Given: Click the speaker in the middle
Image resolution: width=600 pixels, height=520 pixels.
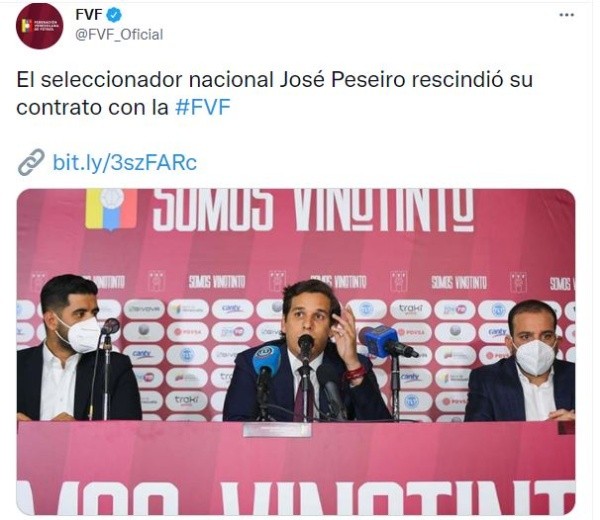Looking at the screenshot, I should click(310, 351).
